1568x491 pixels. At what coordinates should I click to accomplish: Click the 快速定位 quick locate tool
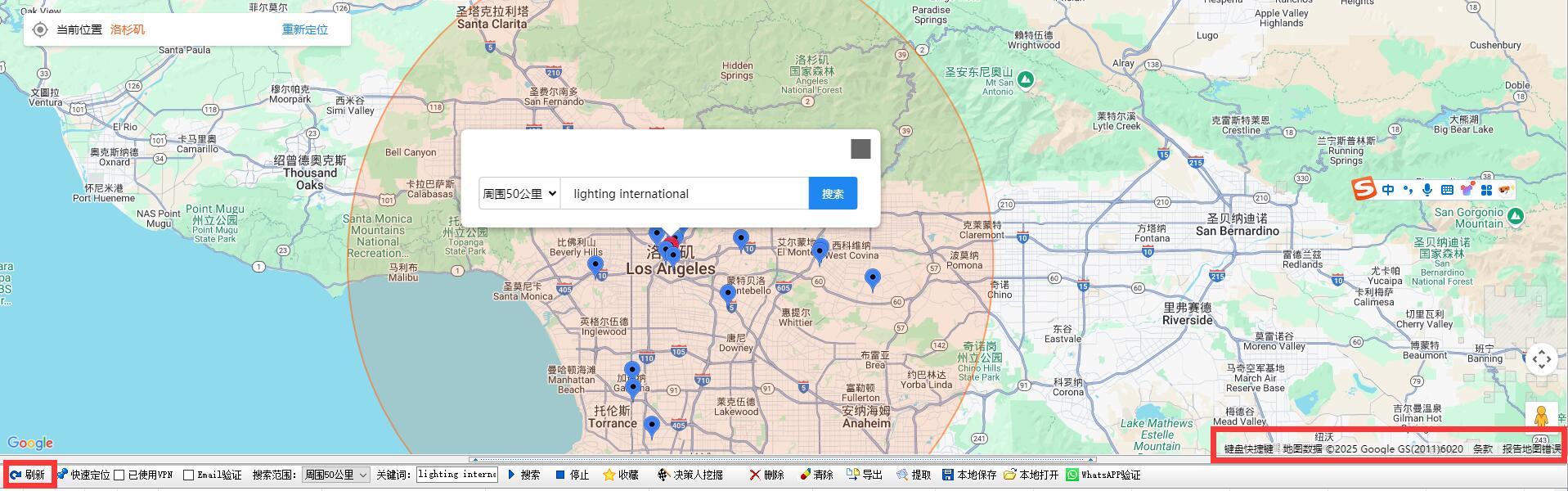pyautogui.click(x=83, y=475)
